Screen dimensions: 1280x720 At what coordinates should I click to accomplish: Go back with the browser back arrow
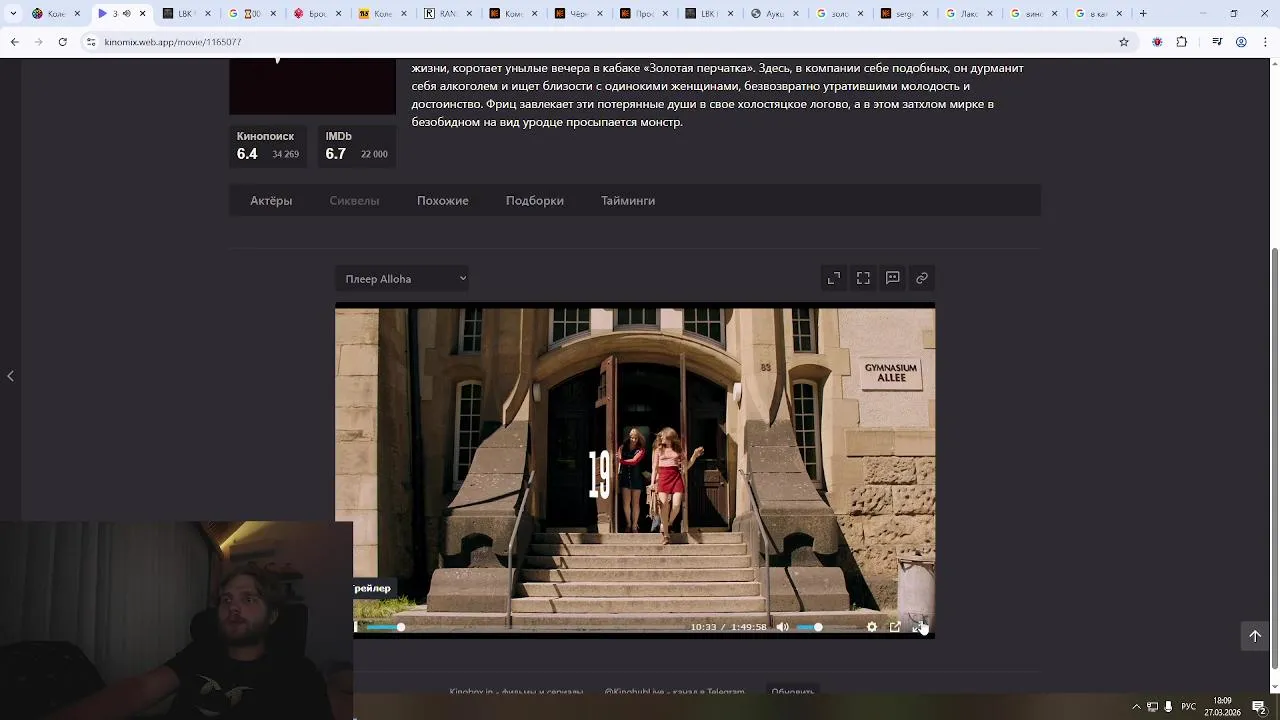[14, 42]
